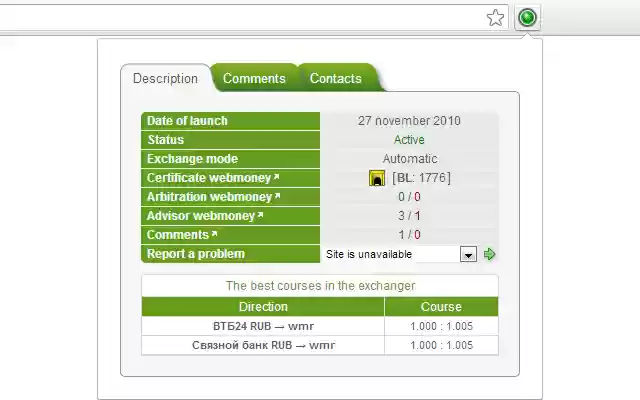Viewport: 640px width, 400px height.
Task: Click the bookmark star icon in address bar
Action: pos(495,18)
